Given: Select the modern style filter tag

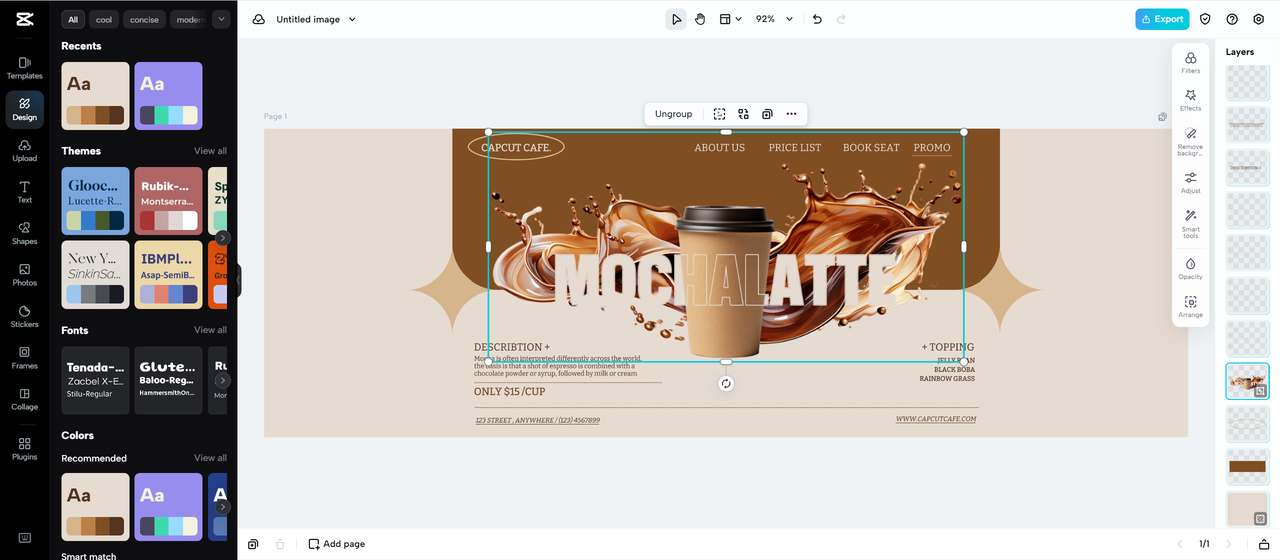Looking at the screenshot, I should coord(189,19).
